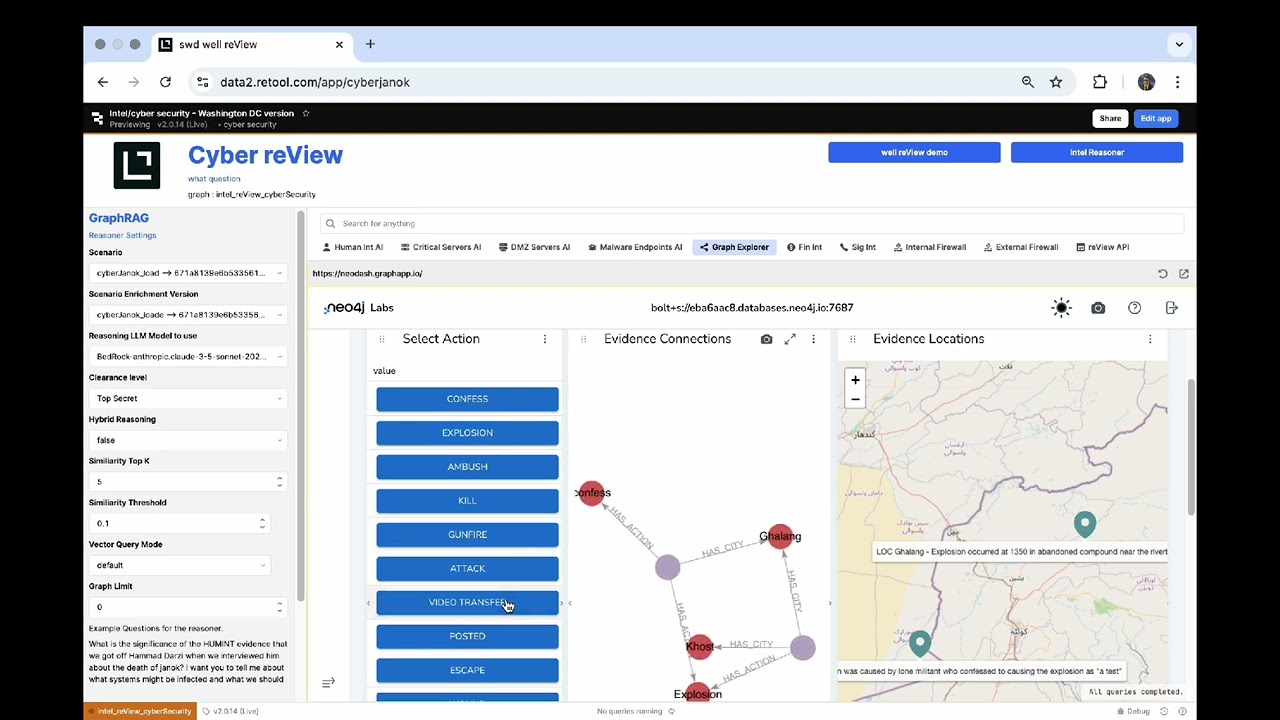Star the app in preview bar
This screenshot has height=720, width=1280.
(x=306, y=113)
